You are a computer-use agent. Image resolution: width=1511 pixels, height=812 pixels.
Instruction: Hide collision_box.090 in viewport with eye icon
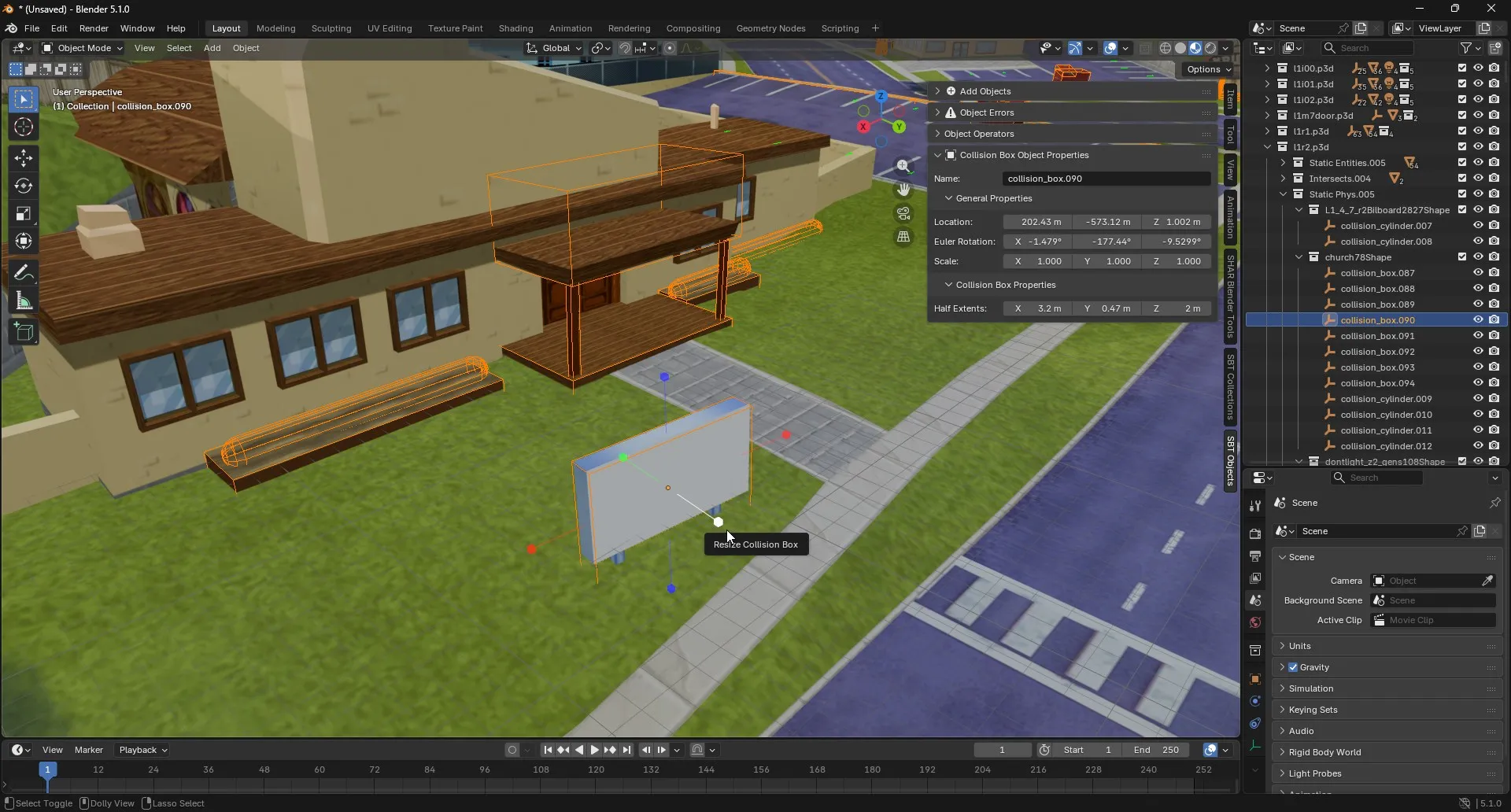1478,320
